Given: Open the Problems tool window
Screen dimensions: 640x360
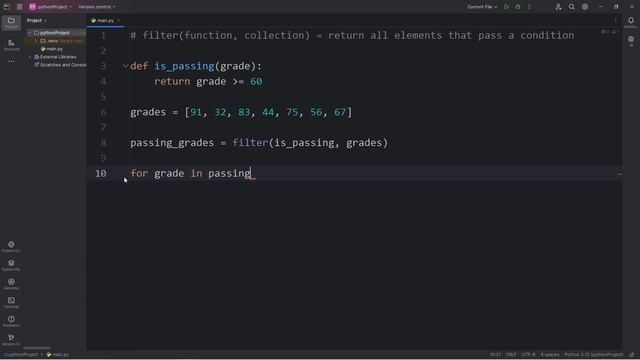Looking at the screenshot, I should click(x=11, y=321).
